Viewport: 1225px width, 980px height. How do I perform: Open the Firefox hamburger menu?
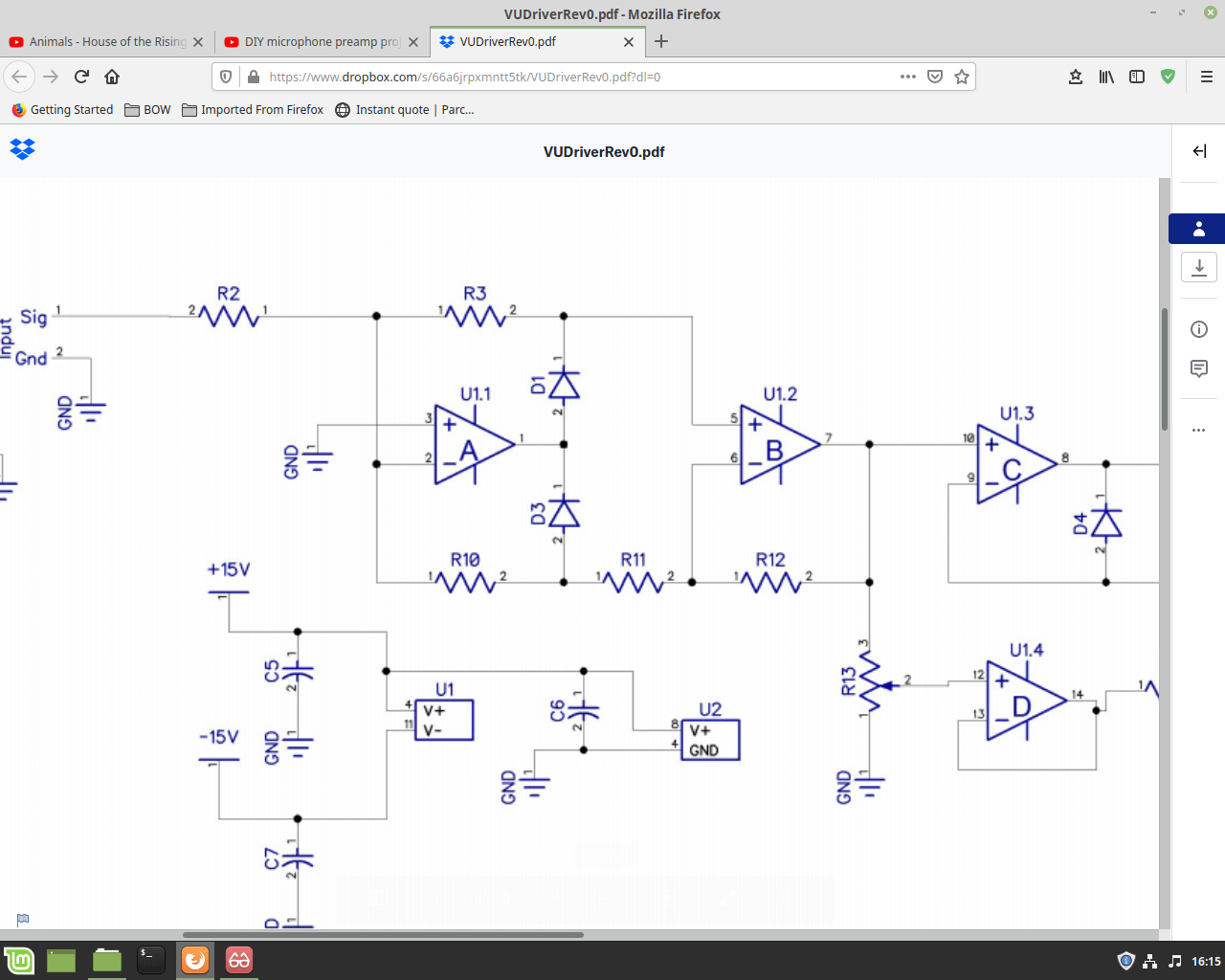[x=1206, y=77]
